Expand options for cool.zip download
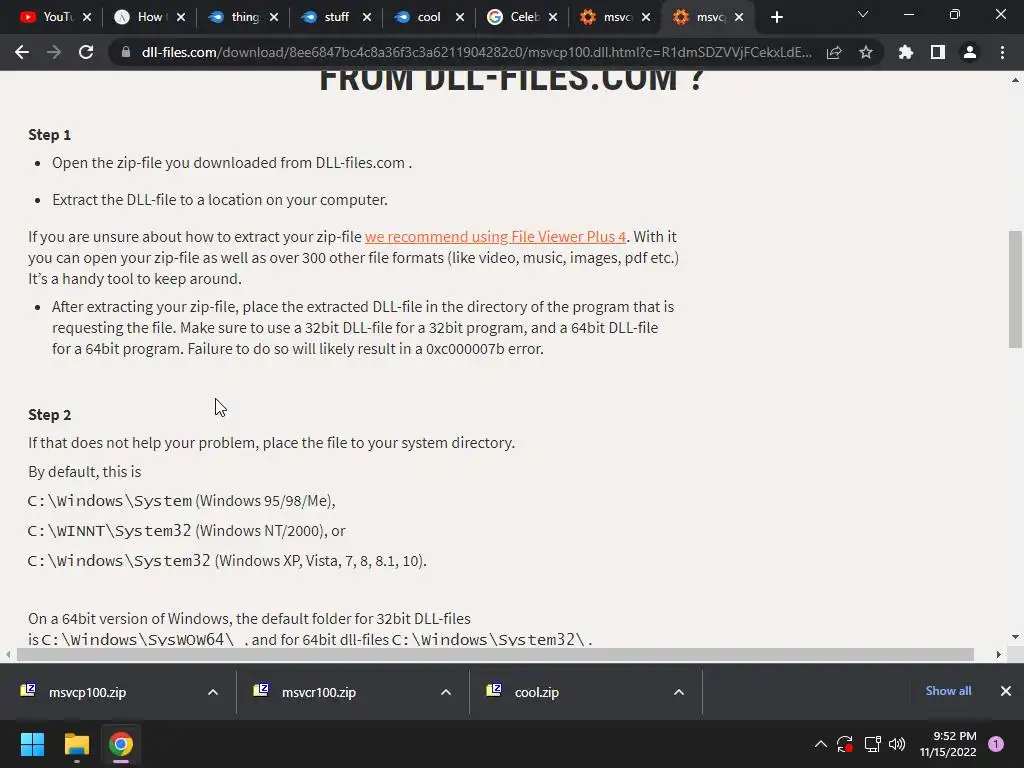The height and width of the screenshot is (768, 1024). 679,692
